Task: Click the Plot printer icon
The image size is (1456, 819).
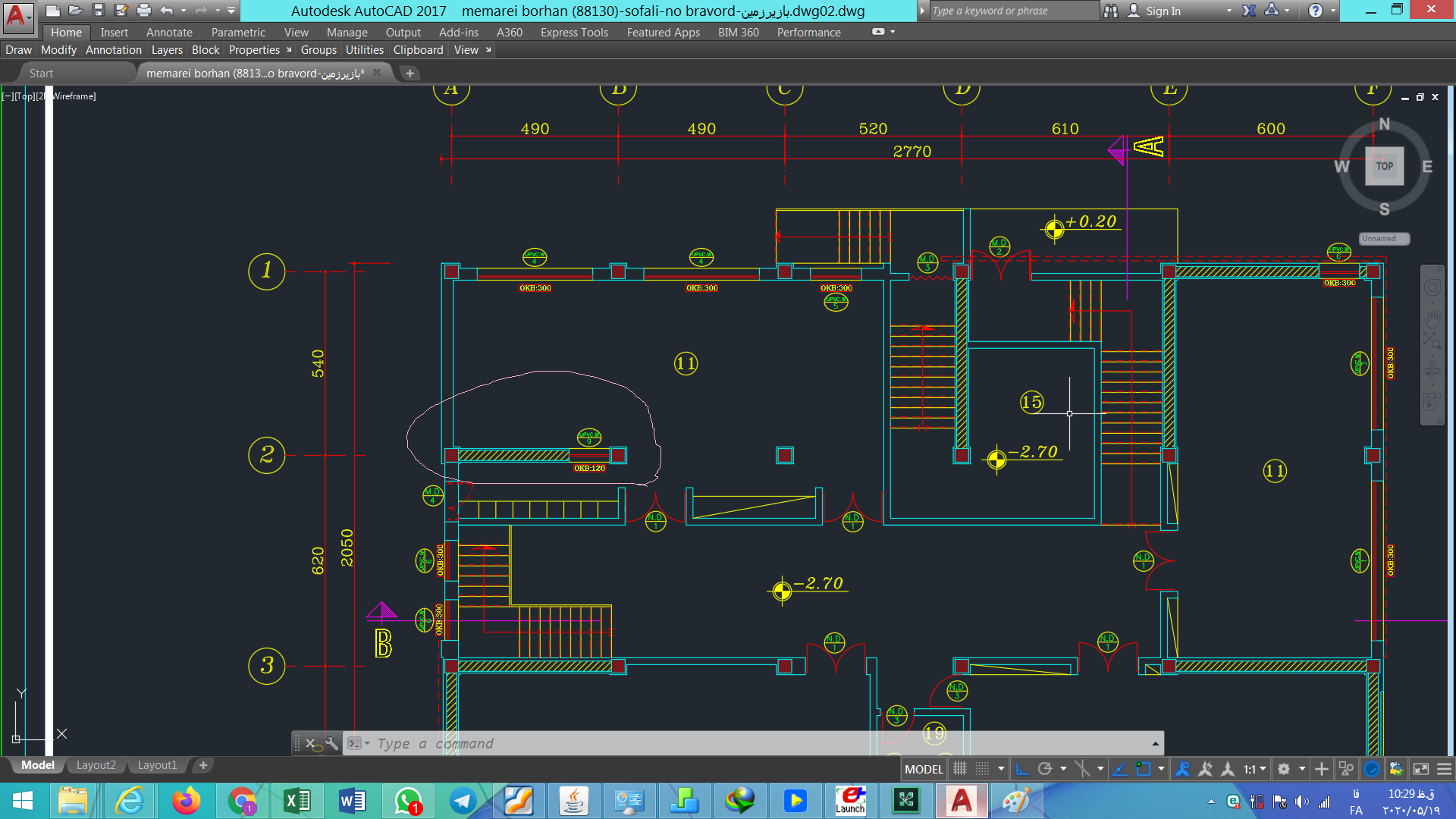Action: 143,11
